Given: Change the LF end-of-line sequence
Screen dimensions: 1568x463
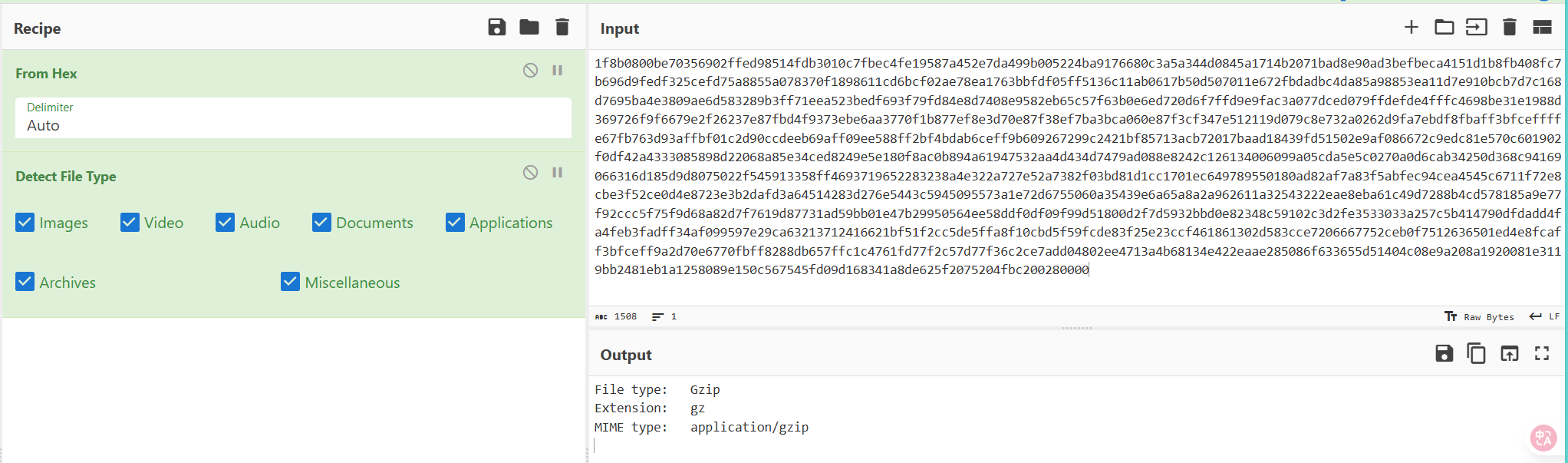Looking at the screenshot, I should click(1544, 316).
